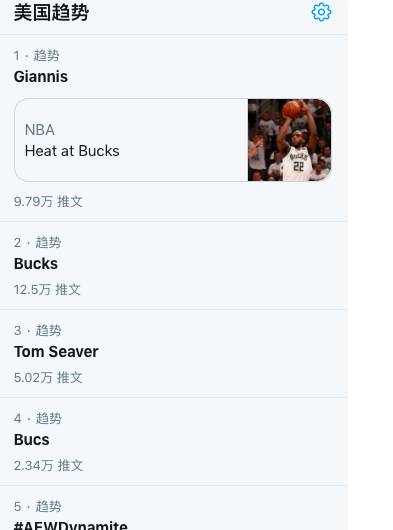Click the '3 · 趋势' rank label
The height and width of the screenshot is (530, 393).
[x=38, y=331]
